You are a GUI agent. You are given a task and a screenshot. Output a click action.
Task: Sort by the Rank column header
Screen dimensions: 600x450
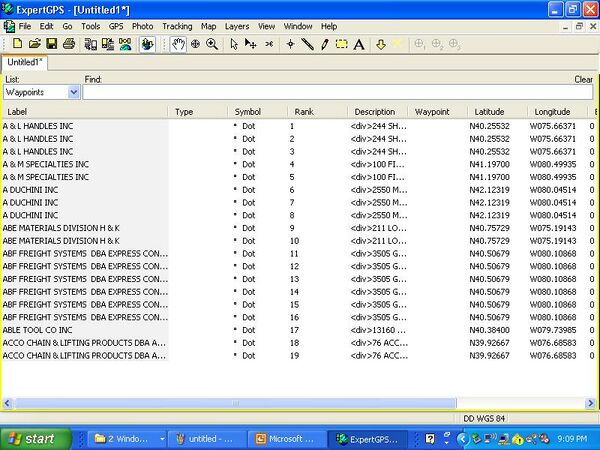click(317, 112)
